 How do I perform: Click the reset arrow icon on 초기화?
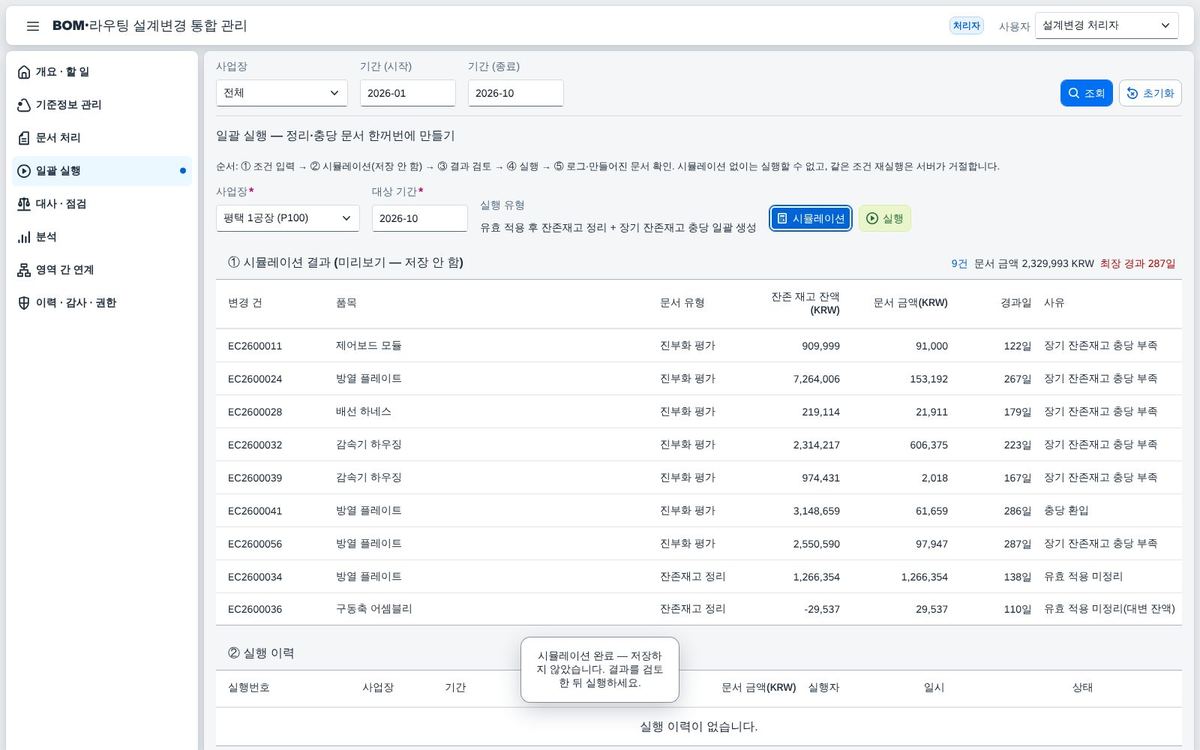[x=1132, y=93]
